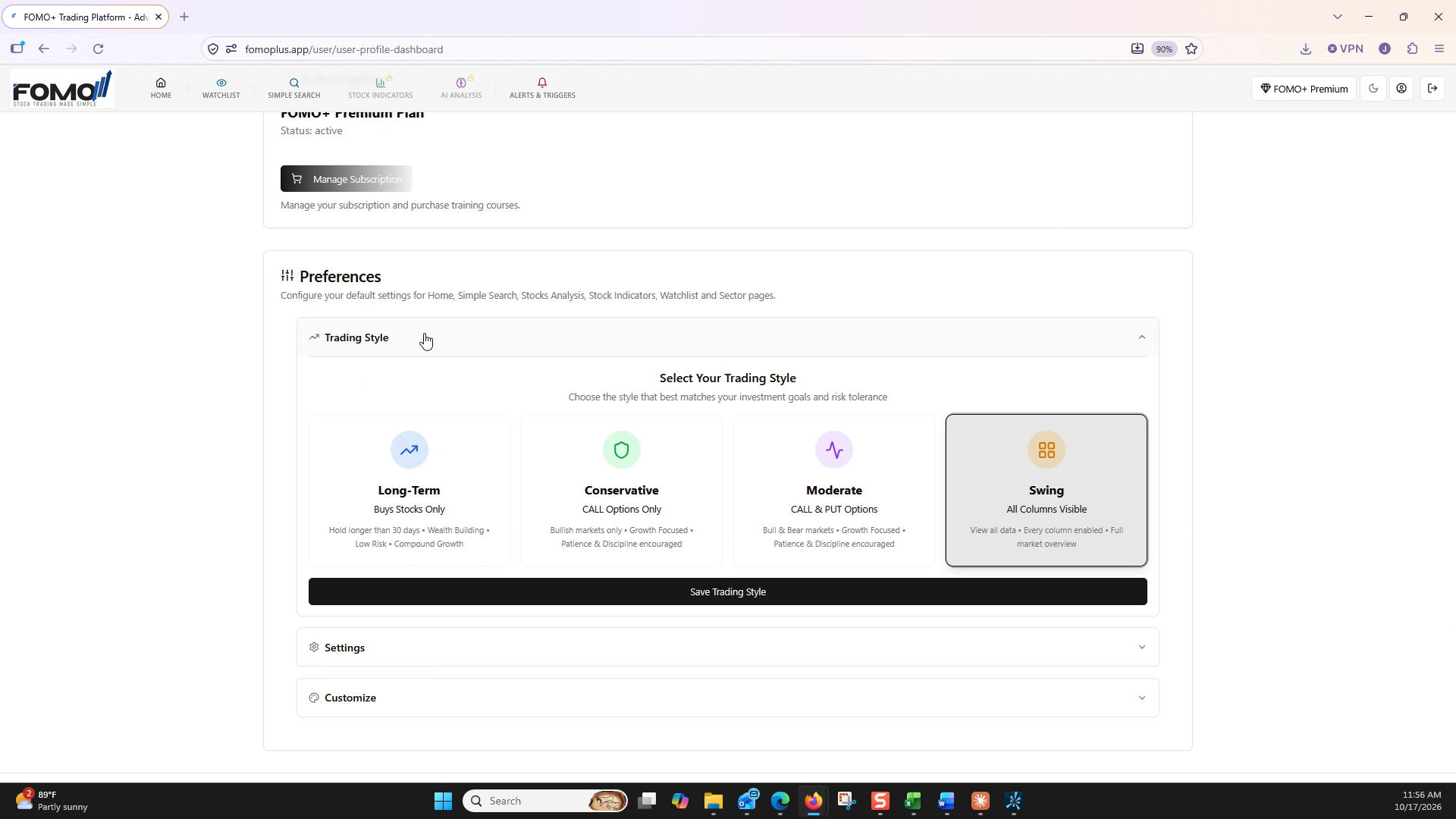Click the Manage Subscription button
1456x819 pixels.
tap(347, 179)
